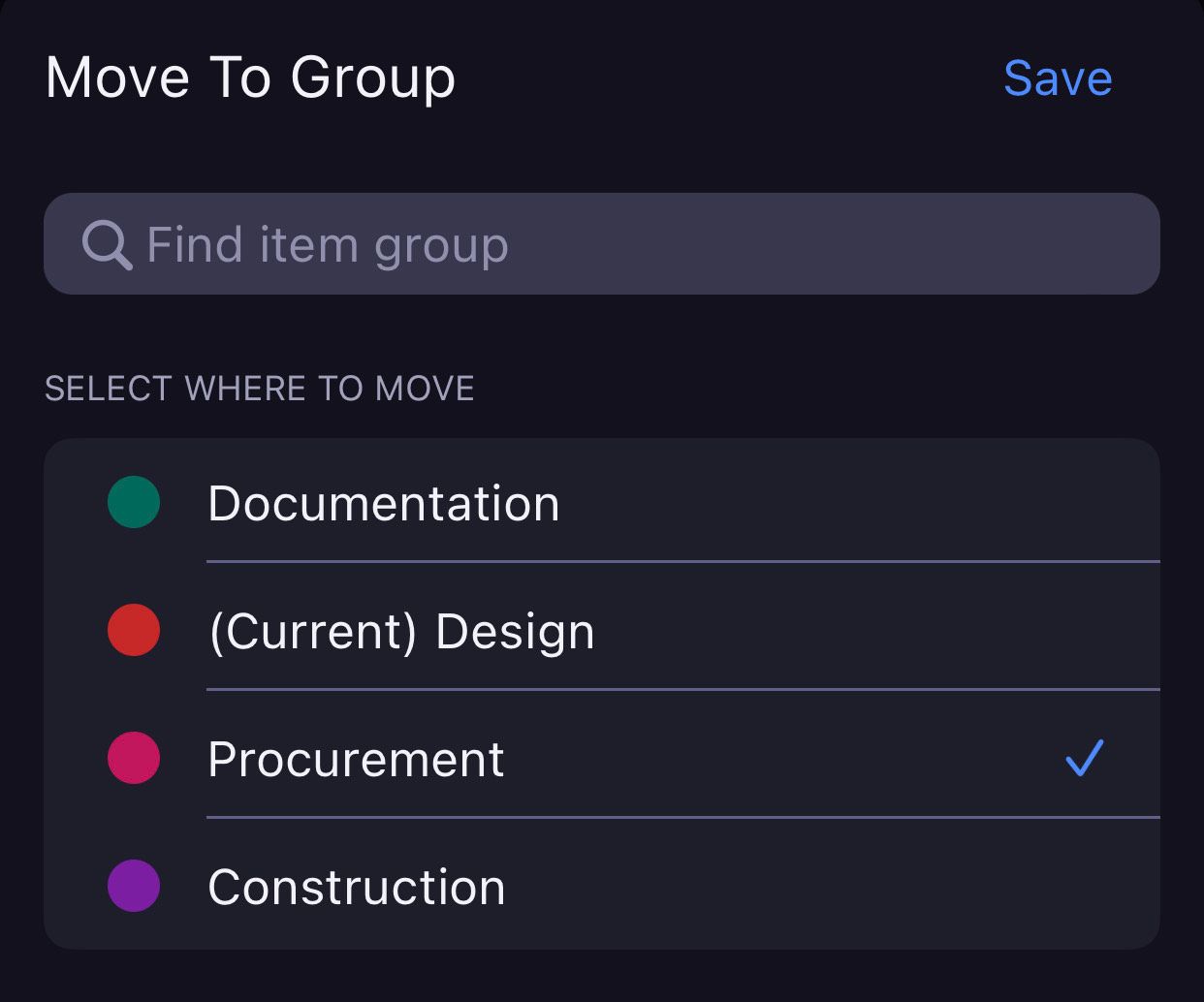The width and height of the screenshot is (1204, 1002).
Task: Click the Move To Group title
Action: pos(250,78)
